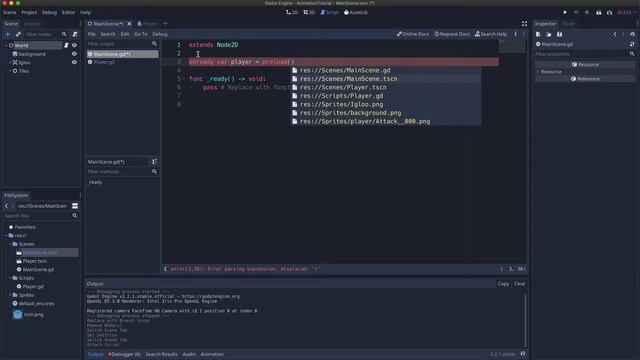Collapse the res:// root folder
This screenshot has height=360, width=640.
point(6,236)
